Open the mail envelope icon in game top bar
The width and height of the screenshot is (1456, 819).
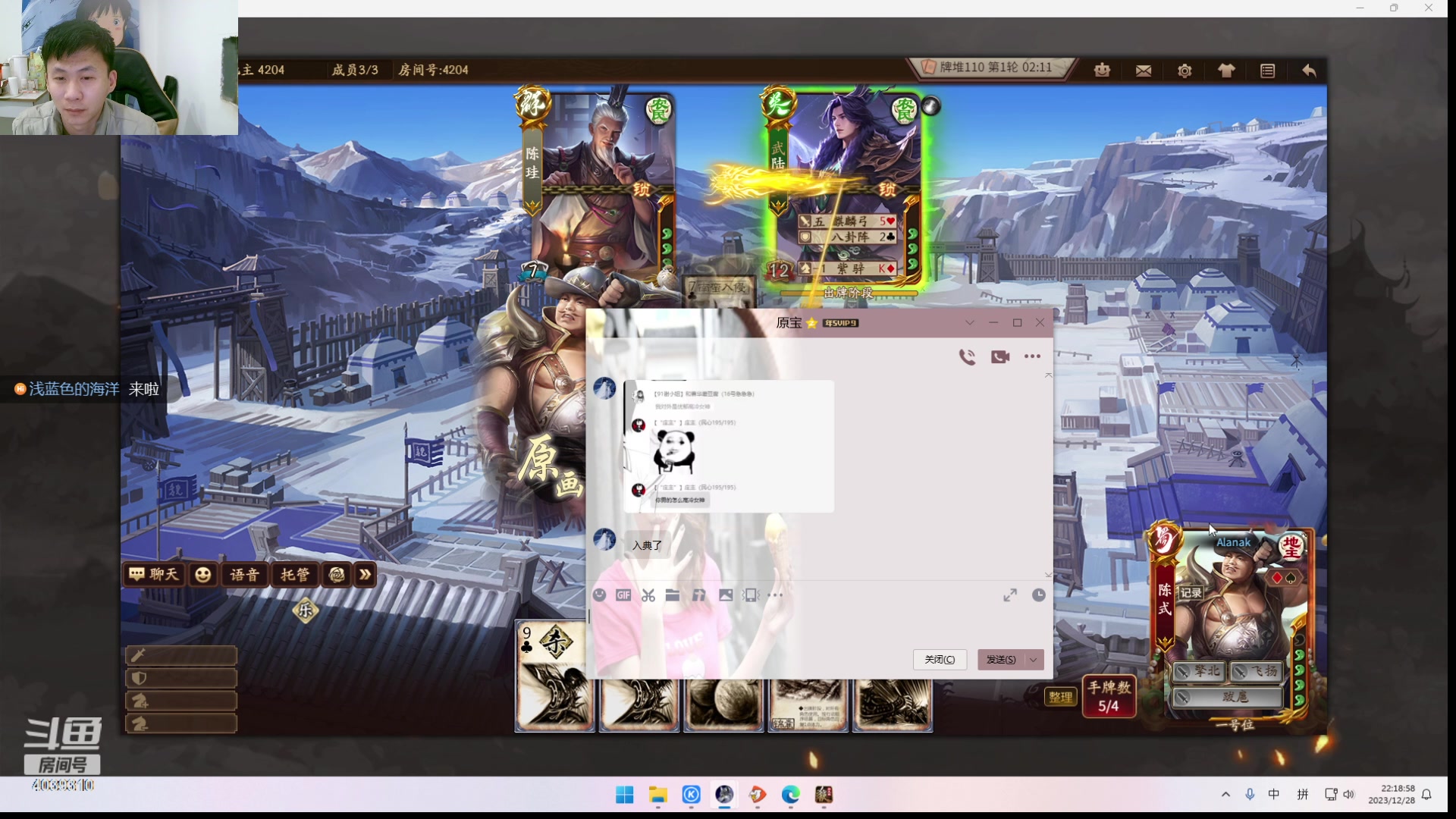(x=1144, y=71)
